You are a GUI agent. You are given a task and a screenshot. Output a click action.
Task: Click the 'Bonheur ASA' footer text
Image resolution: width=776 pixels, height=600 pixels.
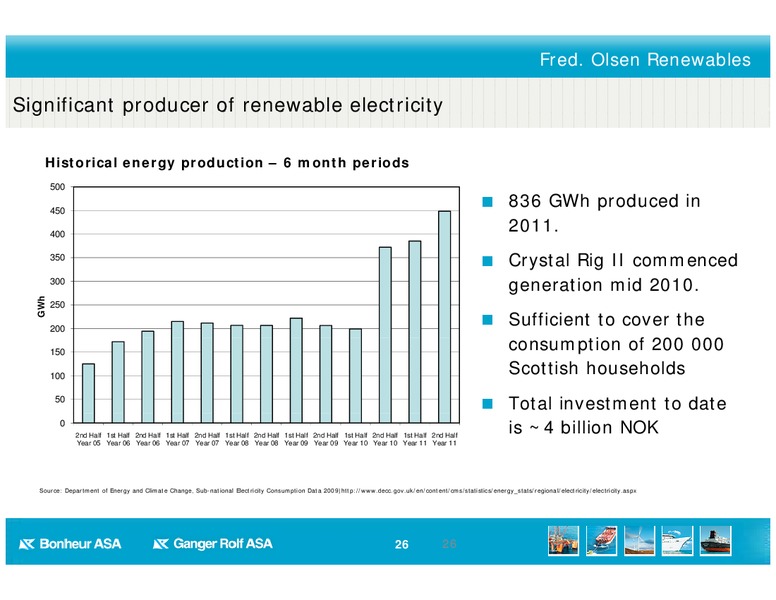tap(80, 544)
